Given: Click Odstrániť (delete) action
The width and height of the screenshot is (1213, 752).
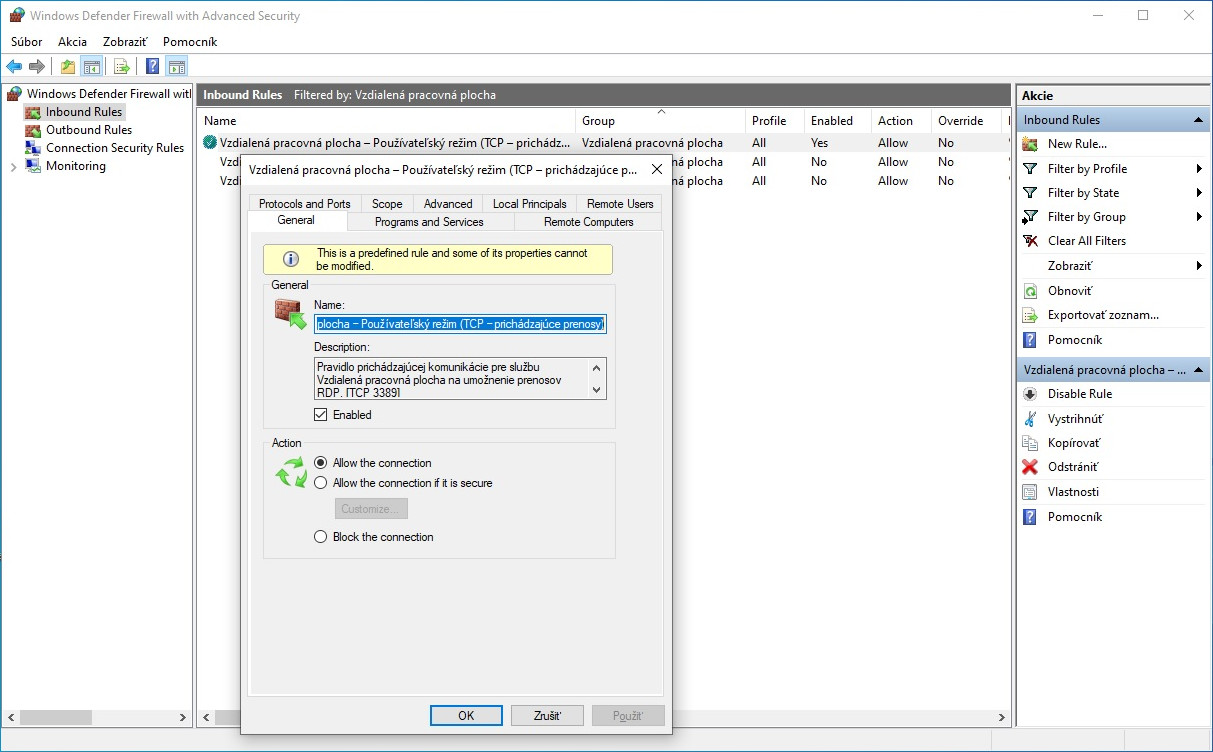Looking at the screenshot, I should click(1072, 467).
